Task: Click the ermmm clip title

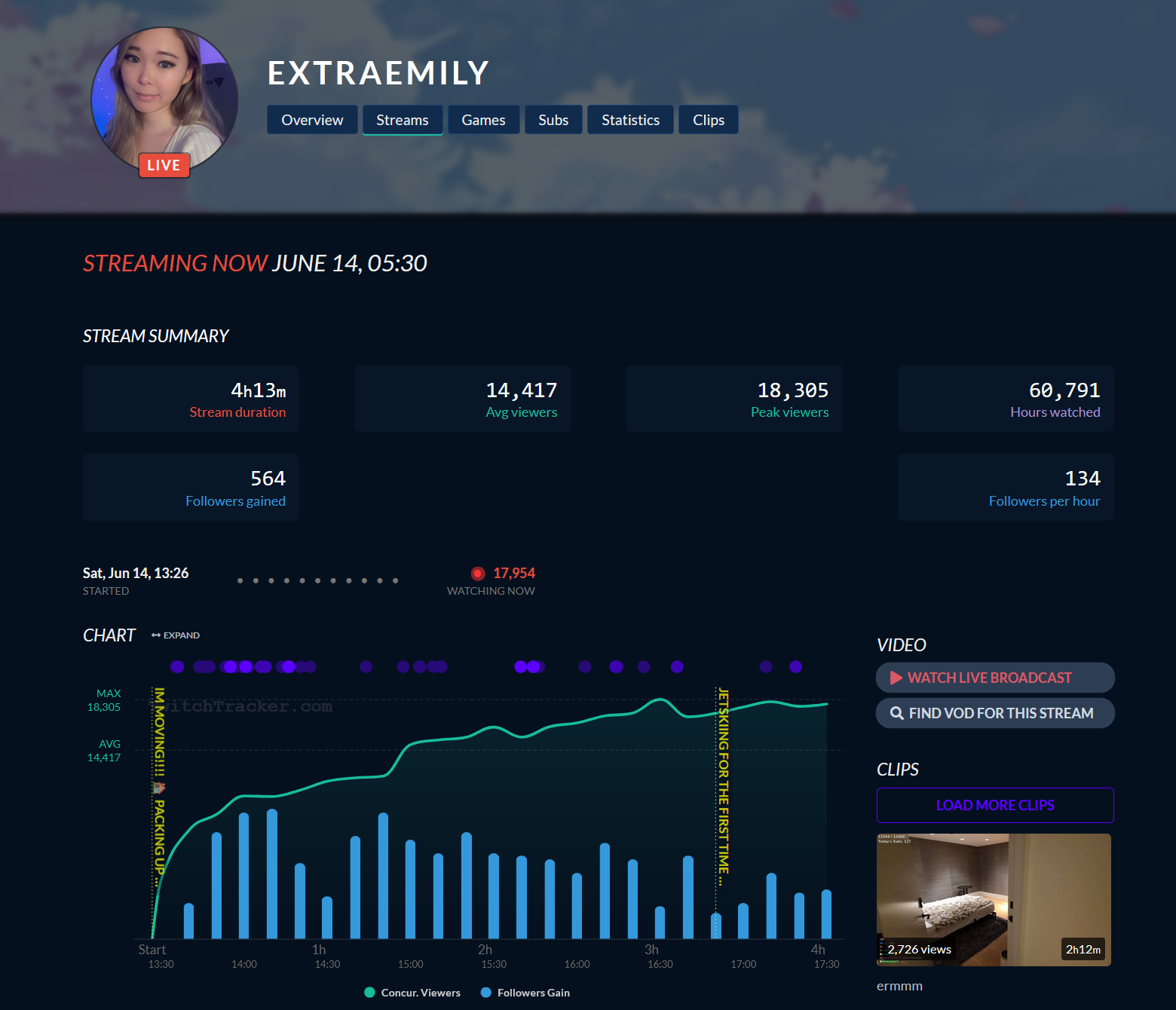Action: click(x=899, y=986)
